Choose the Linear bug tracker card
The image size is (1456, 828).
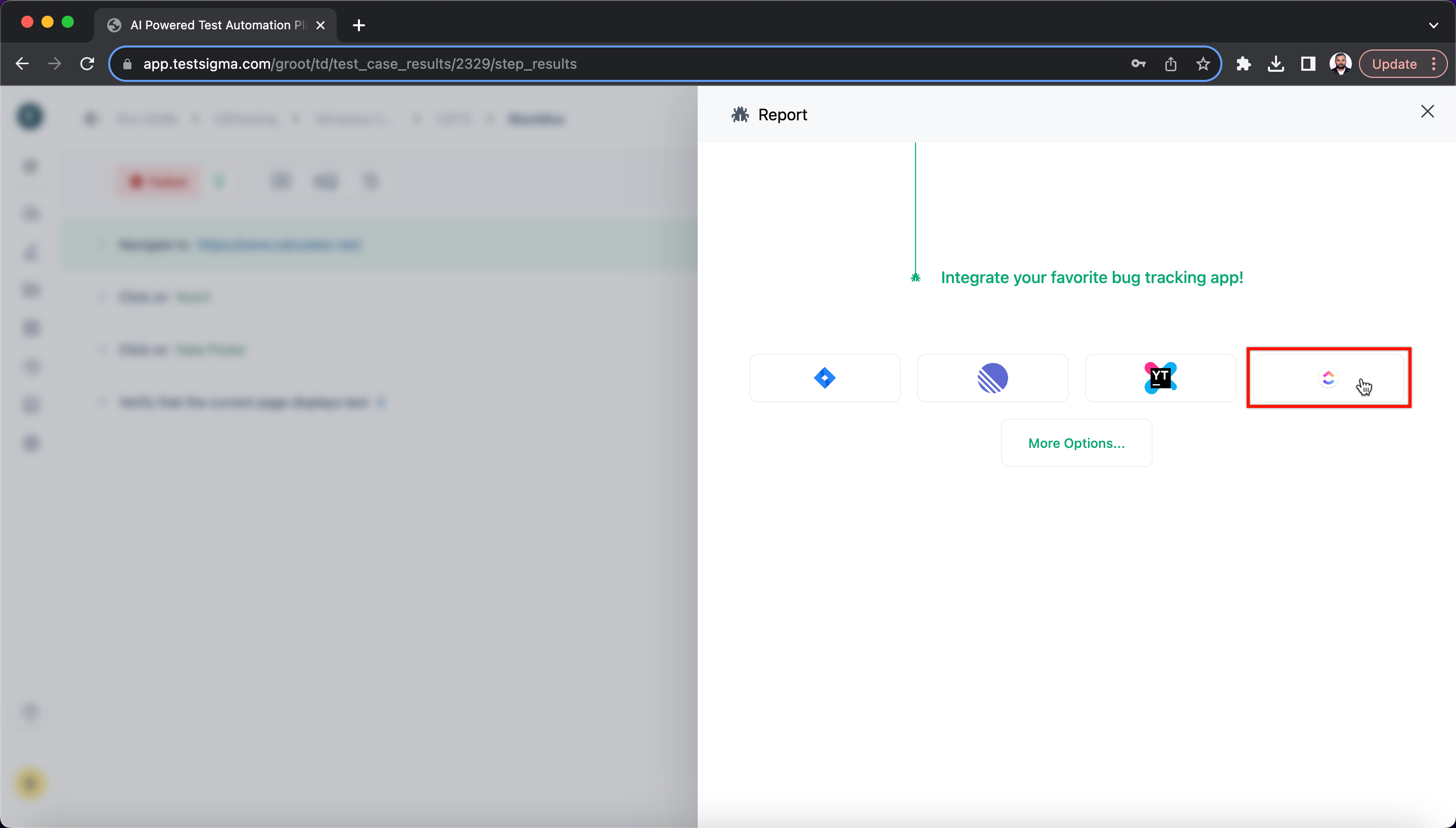992,378
